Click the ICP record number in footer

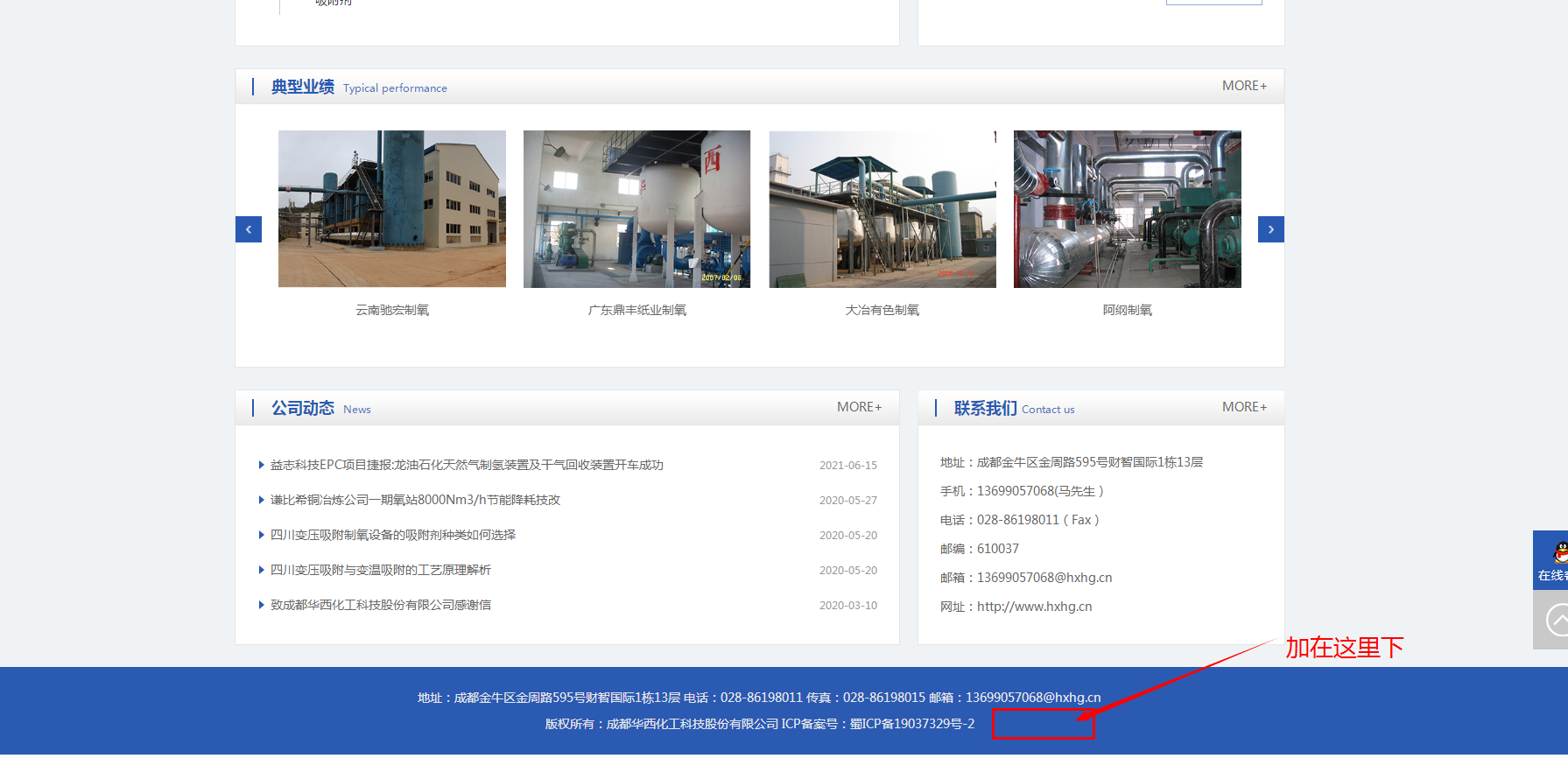point(911,724)
